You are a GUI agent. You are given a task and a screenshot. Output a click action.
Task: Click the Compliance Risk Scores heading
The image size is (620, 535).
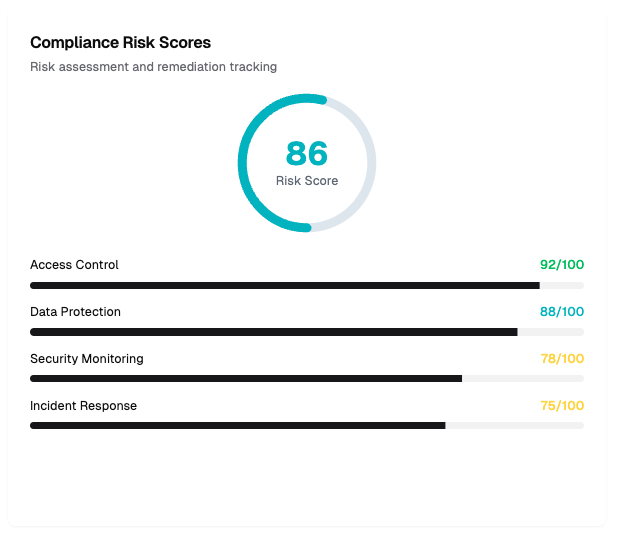(x=120, y=43)
